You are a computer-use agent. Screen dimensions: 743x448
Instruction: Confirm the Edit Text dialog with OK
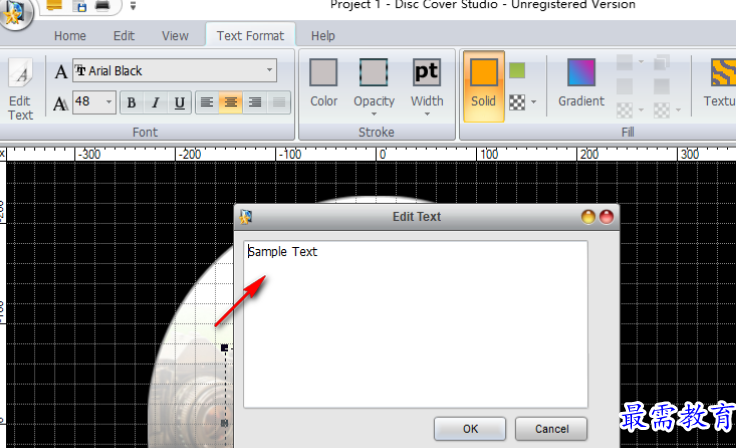coord(470,429)
